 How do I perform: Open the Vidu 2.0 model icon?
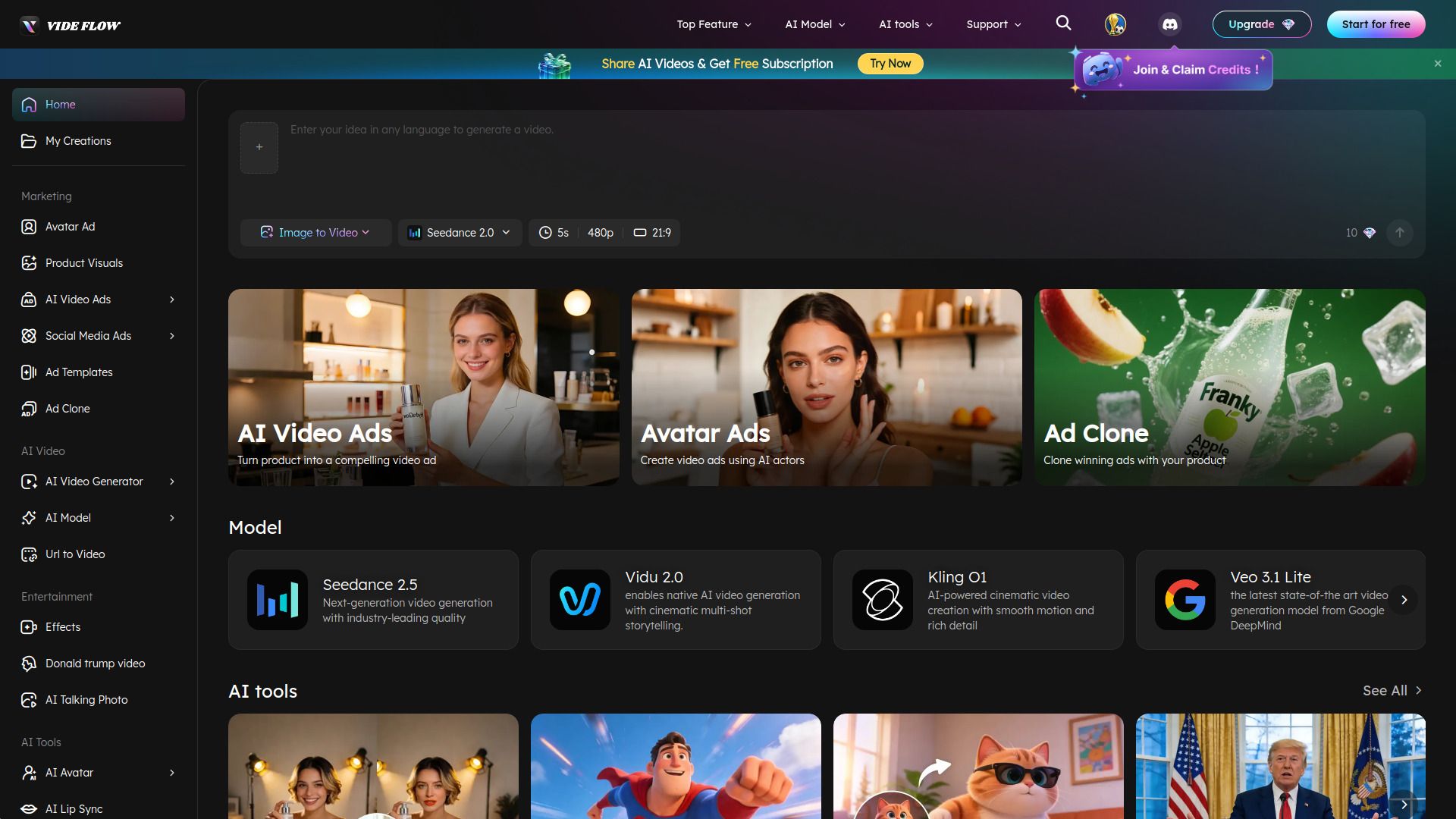579,600
